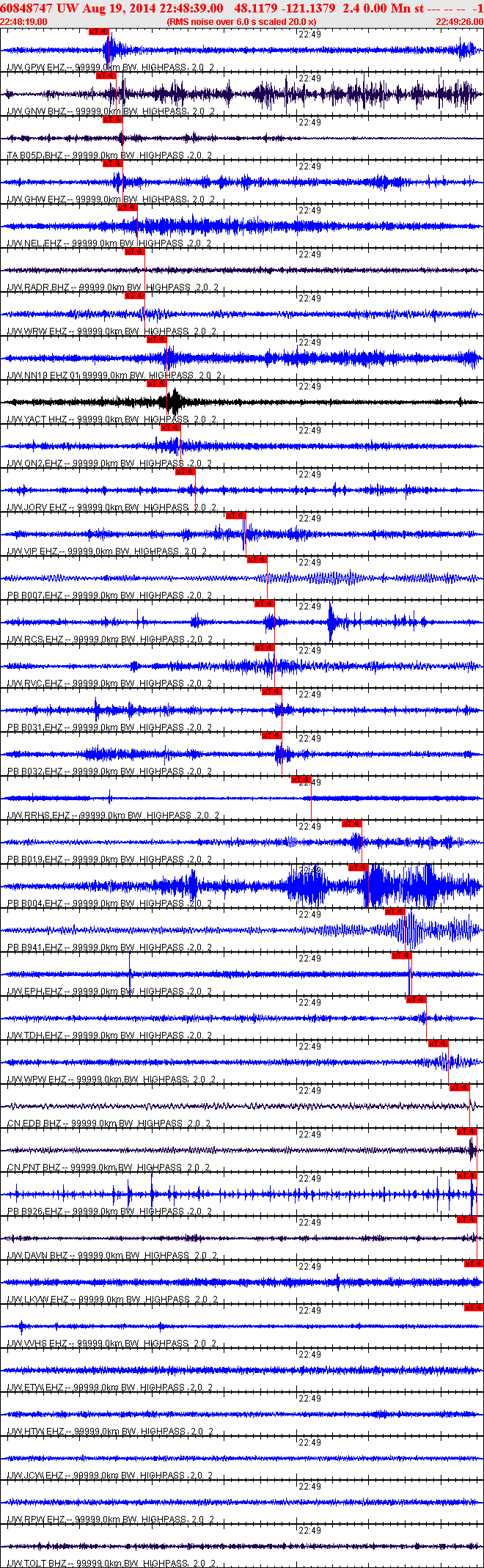Click the start time 22:48:19.00 label
Viewport: 484px width, 1568px height.
23,22
